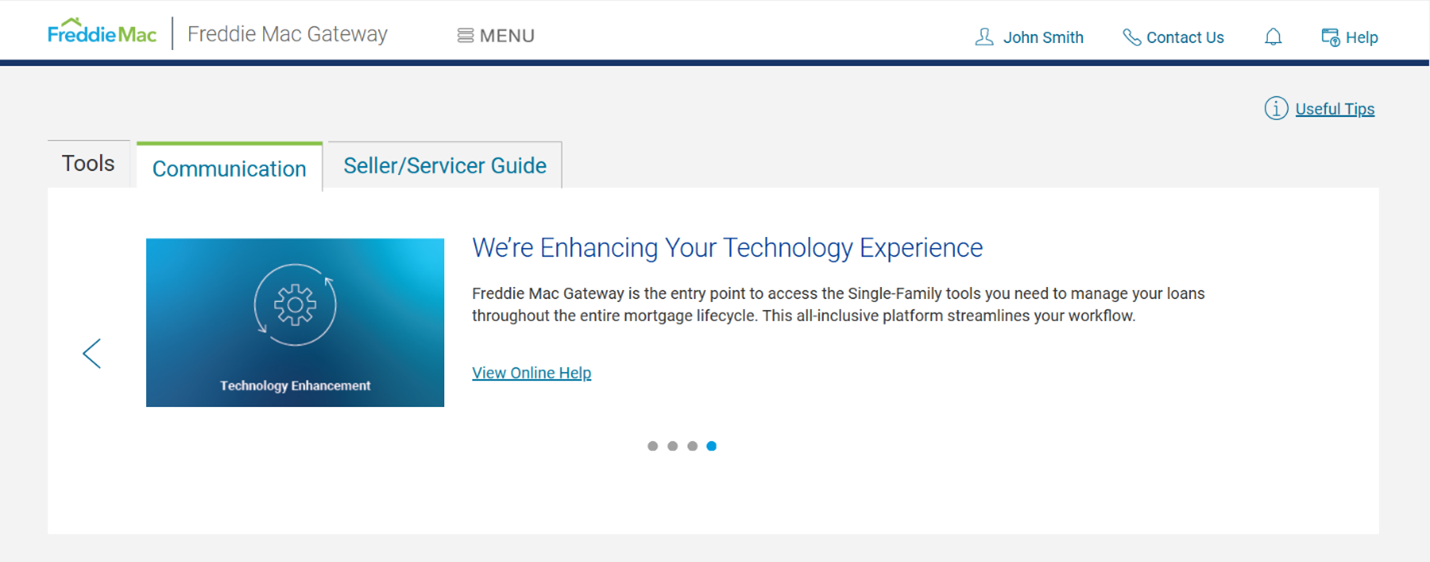Select the fourth active carousel dot
The width and height of the screenshot is (1430, 562).
click(711, 446)
